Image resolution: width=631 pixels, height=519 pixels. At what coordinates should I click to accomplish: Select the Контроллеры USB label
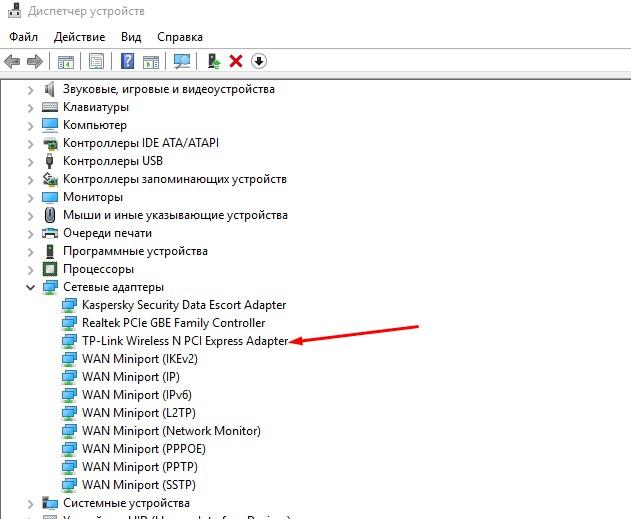[113, 161]
